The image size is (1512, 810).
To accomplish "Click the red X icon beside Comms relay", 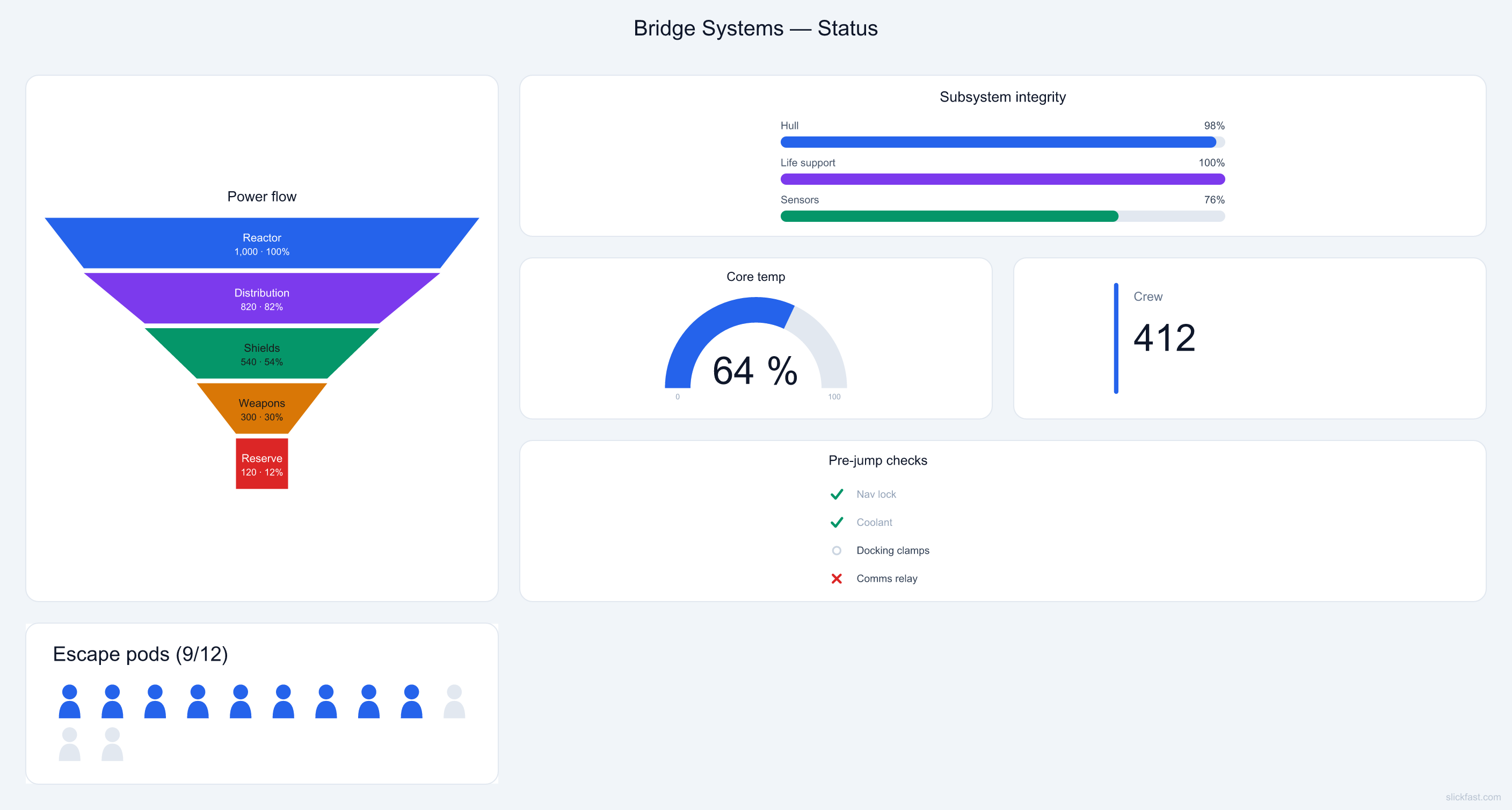I will 837,578.
